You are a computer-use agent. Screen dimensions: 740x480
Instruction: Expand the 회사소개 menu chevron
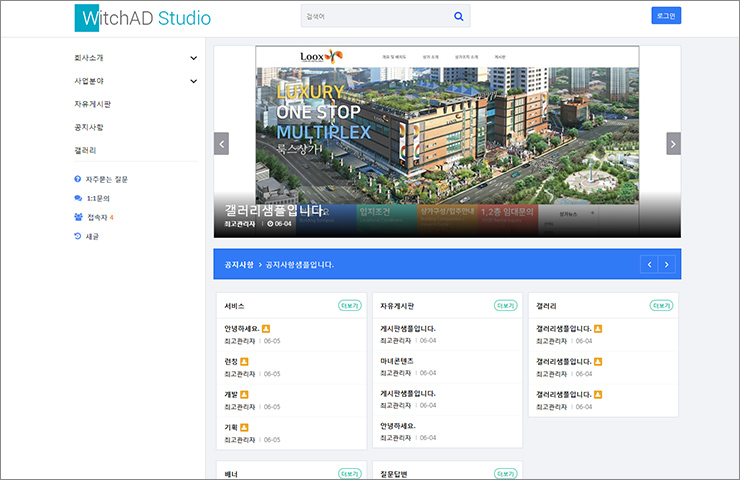pos(193,58)
